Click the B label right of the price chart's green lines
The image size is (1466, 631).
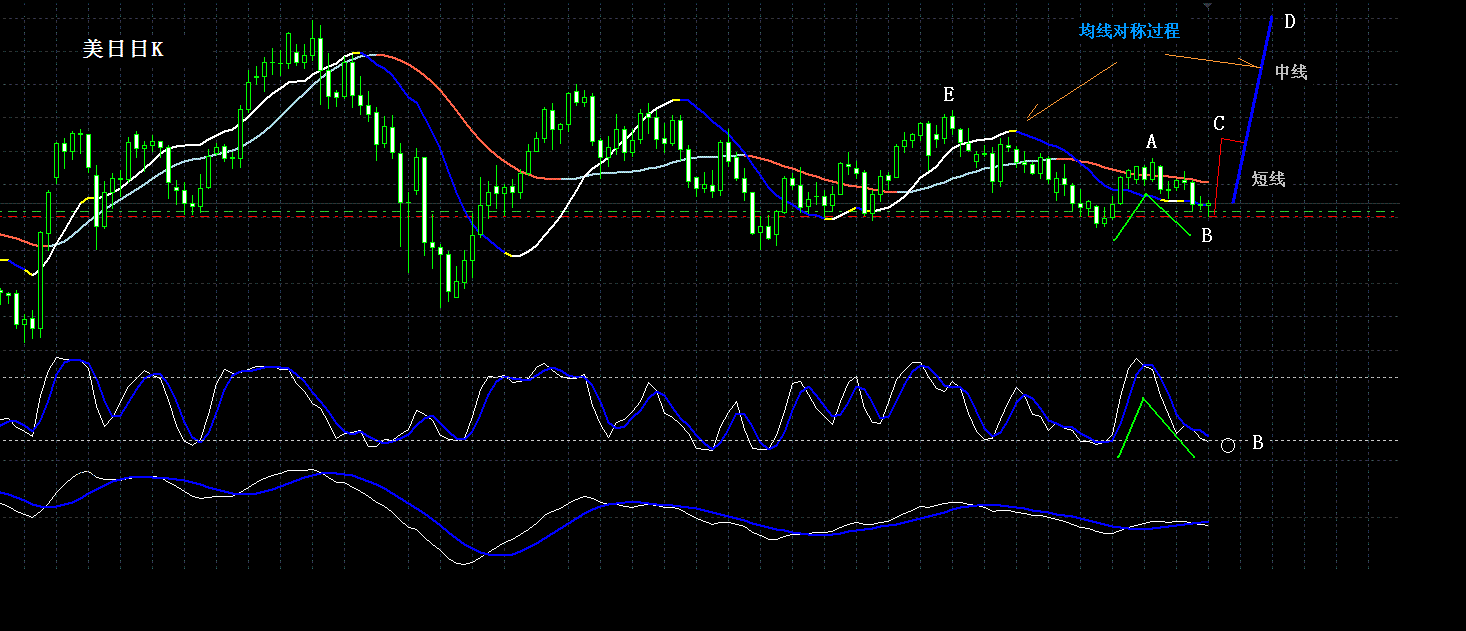tap(1206, 236)
